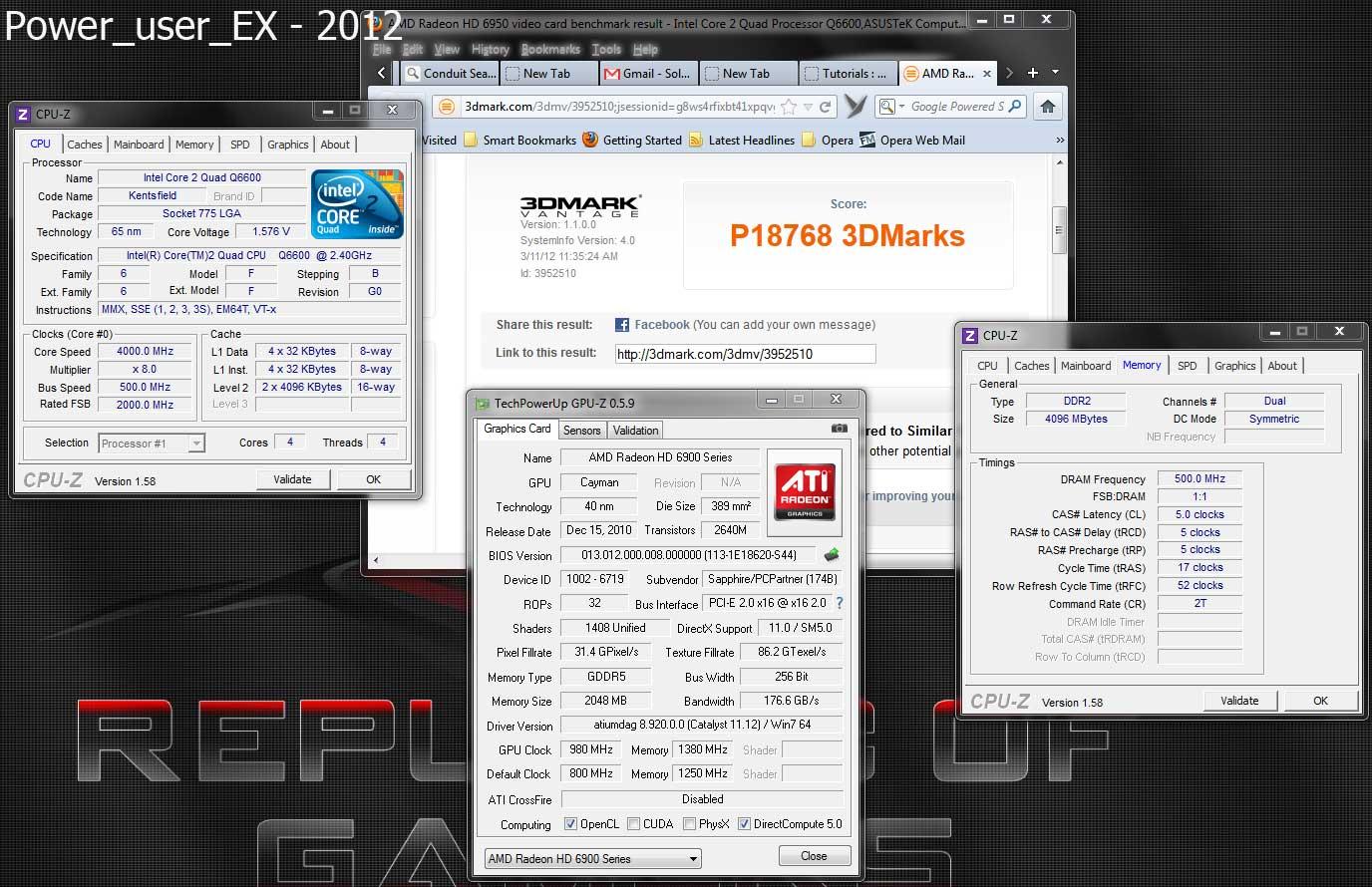Click the Getting Started Firefox bookmark icon

pos(590,140)
